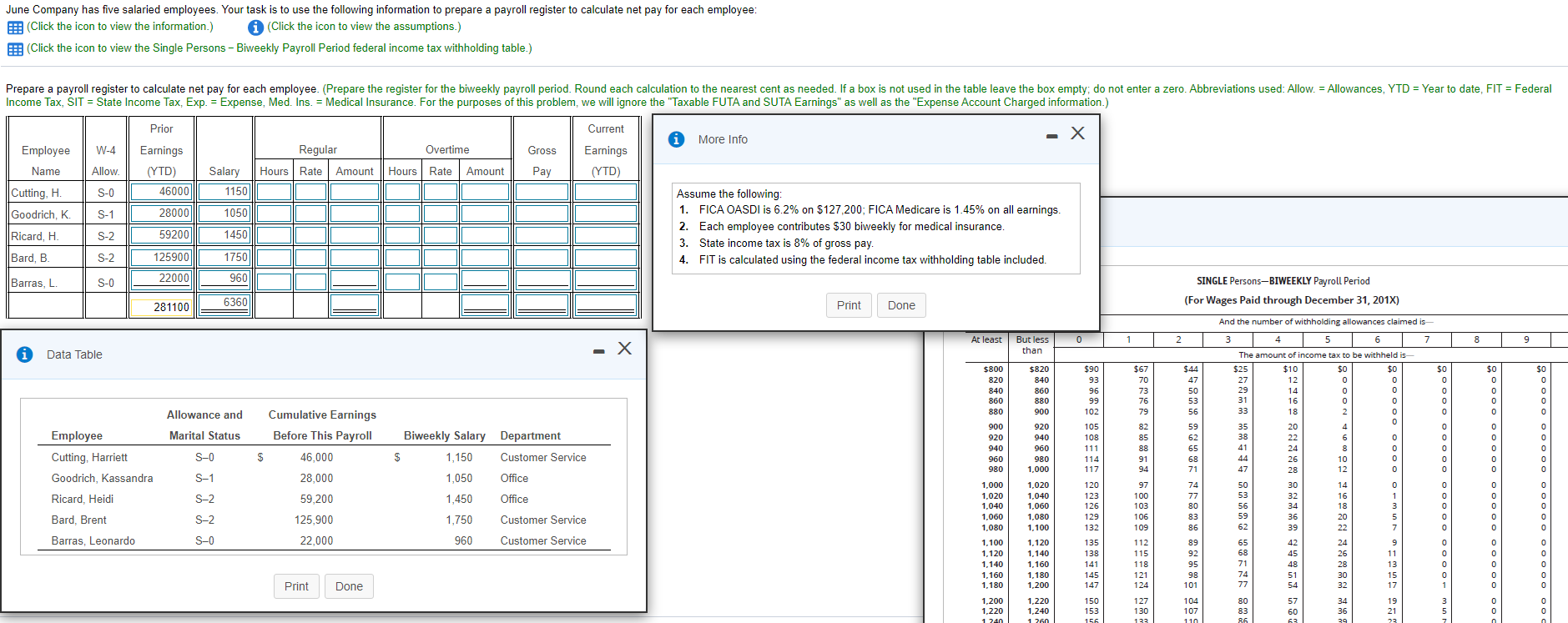Click Done in the Data Table dialog

[x=349, y=586]
